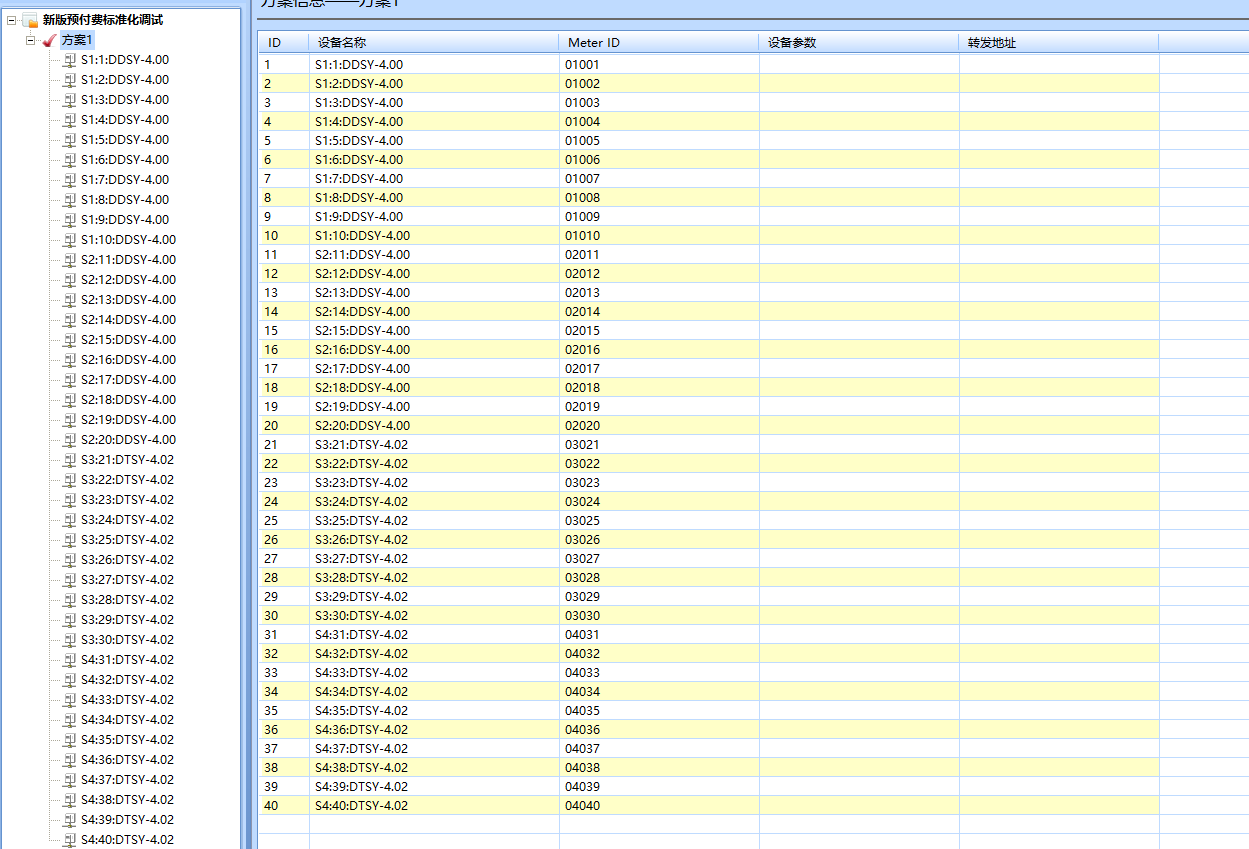This screenshot has height=849, width=1249.
Task: Click the 设备名称 column header
Action: [x=433, y=43]
